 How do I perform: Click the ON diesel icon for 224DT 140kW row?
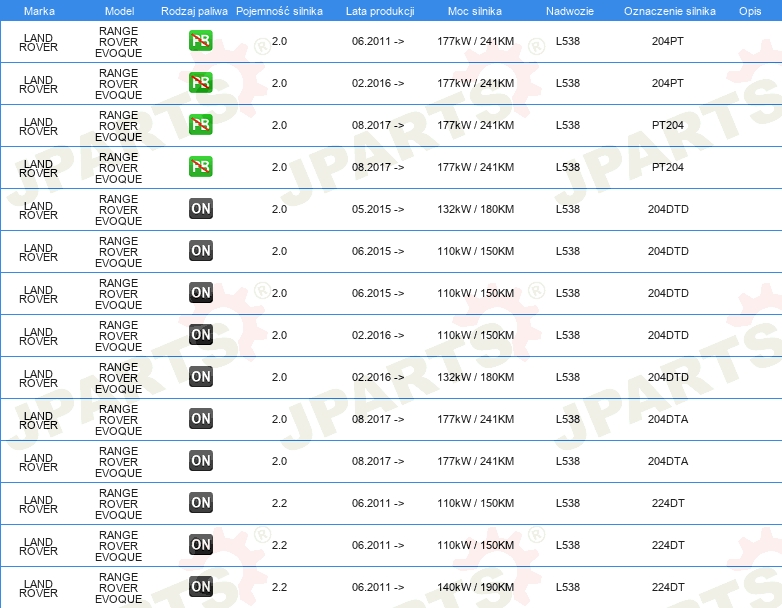coord(200,587)
